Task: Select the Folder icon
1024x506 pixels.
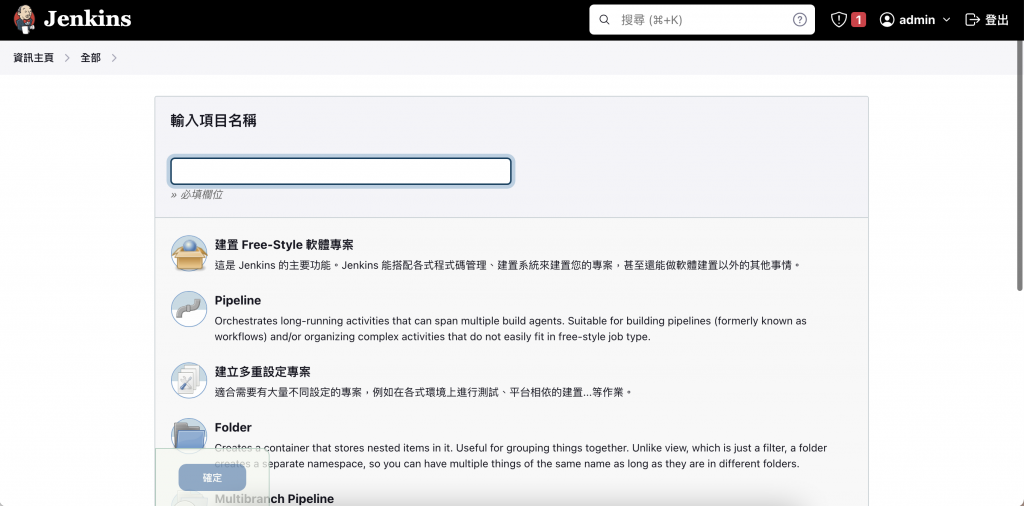Action: [x=189, y=433]
